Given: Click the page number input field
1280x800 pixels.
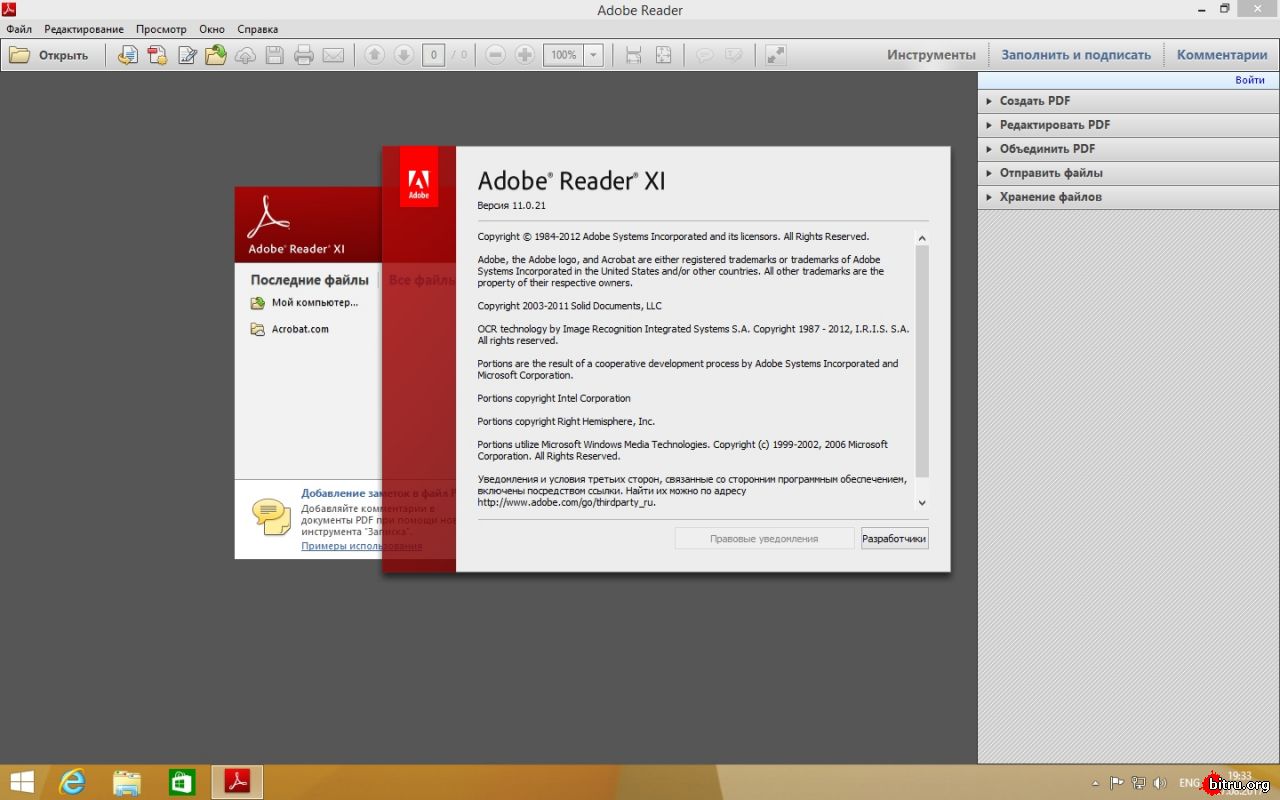Looking at the screenshot, I should click(x=433, y=55).
